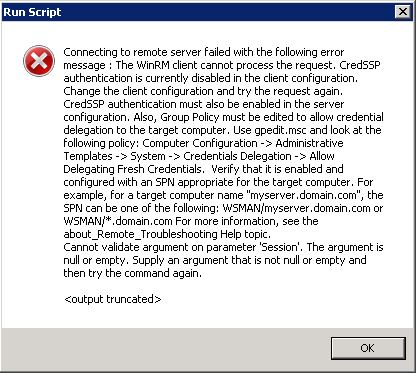Click the 'WSMAN/myserver.domain.com' SPN text
Image resolution: width=417 pixels, height=373 pixels.
click(296, 208)
